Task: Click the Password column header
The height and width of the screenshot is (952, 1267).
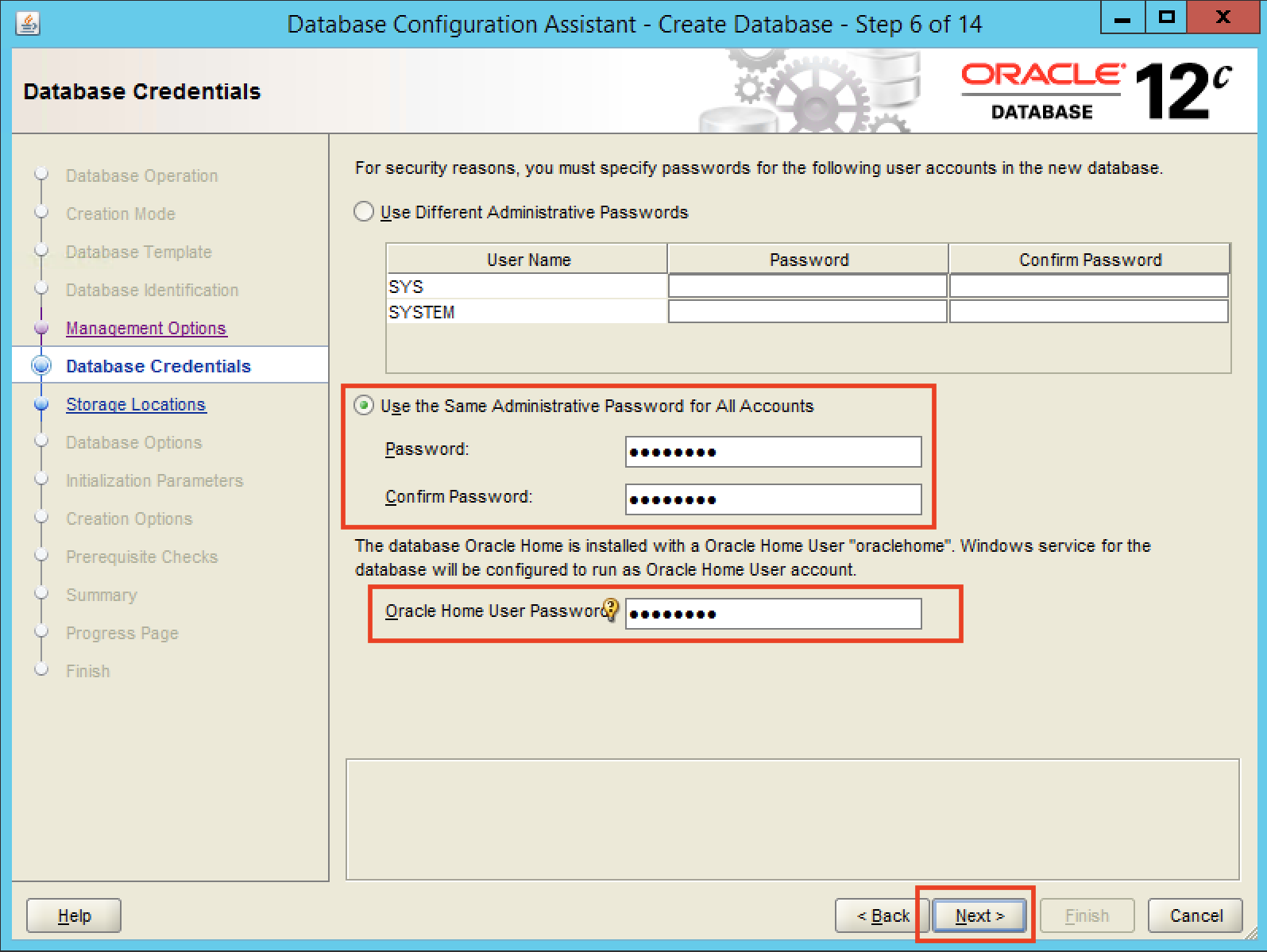Action: 809,260
